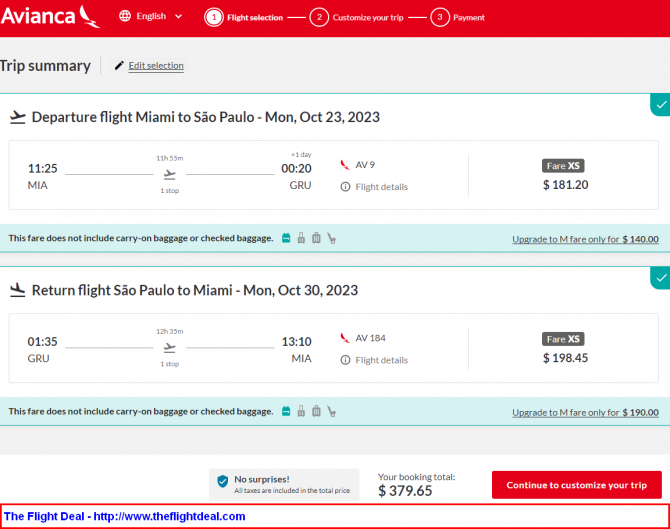670x529 pixels.
Task: Click the $181.20 fare price
Action: 565,185
